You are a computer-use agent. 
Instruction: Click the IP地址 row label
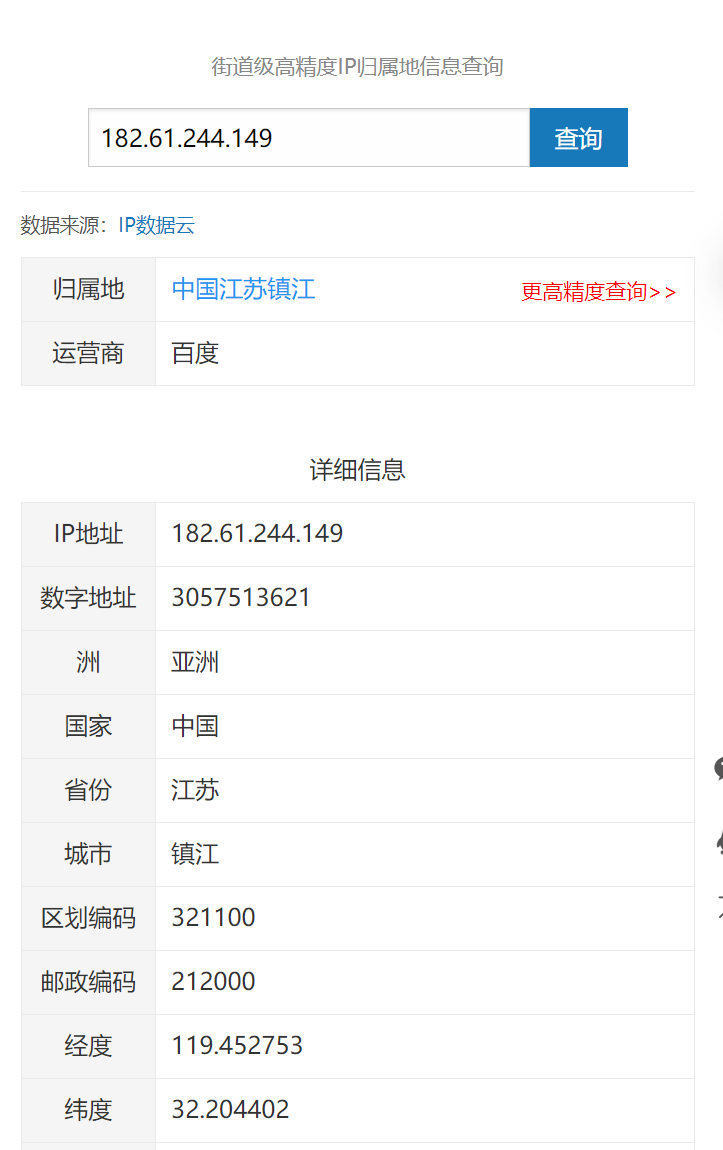88,534
